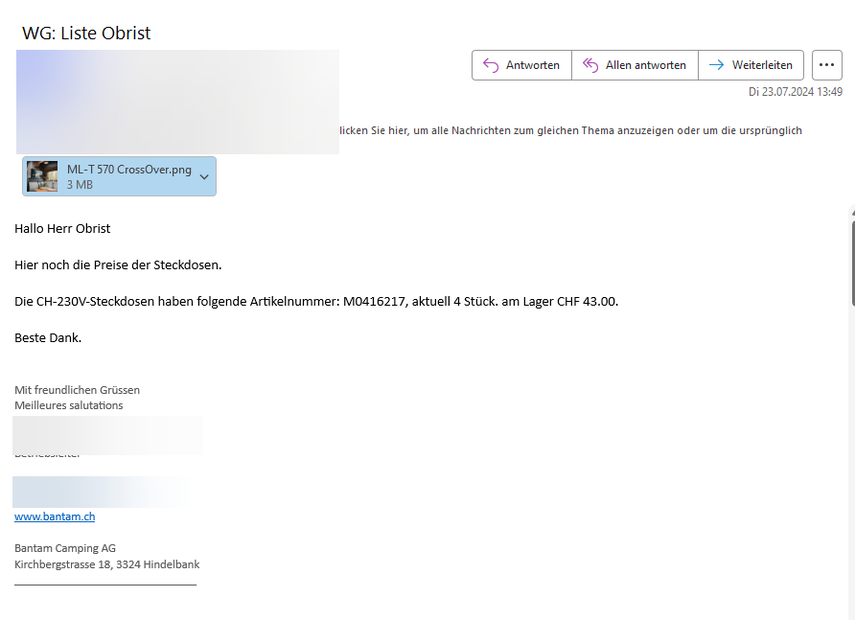Click the Weiterleiten forward arrow icon

coord(716,65)
